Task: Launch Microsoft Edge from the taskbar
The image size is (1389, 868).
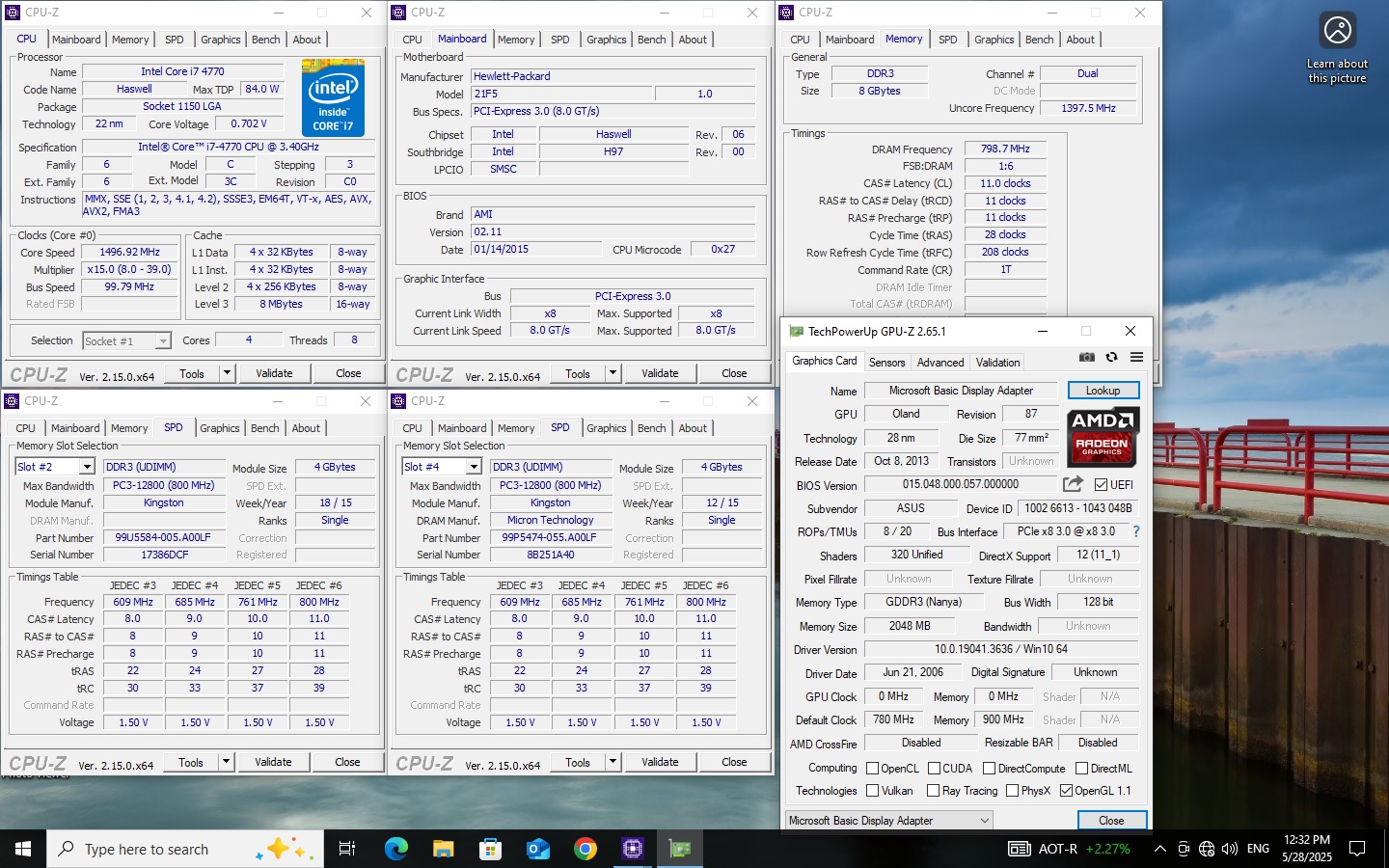Action: [396, 849]
